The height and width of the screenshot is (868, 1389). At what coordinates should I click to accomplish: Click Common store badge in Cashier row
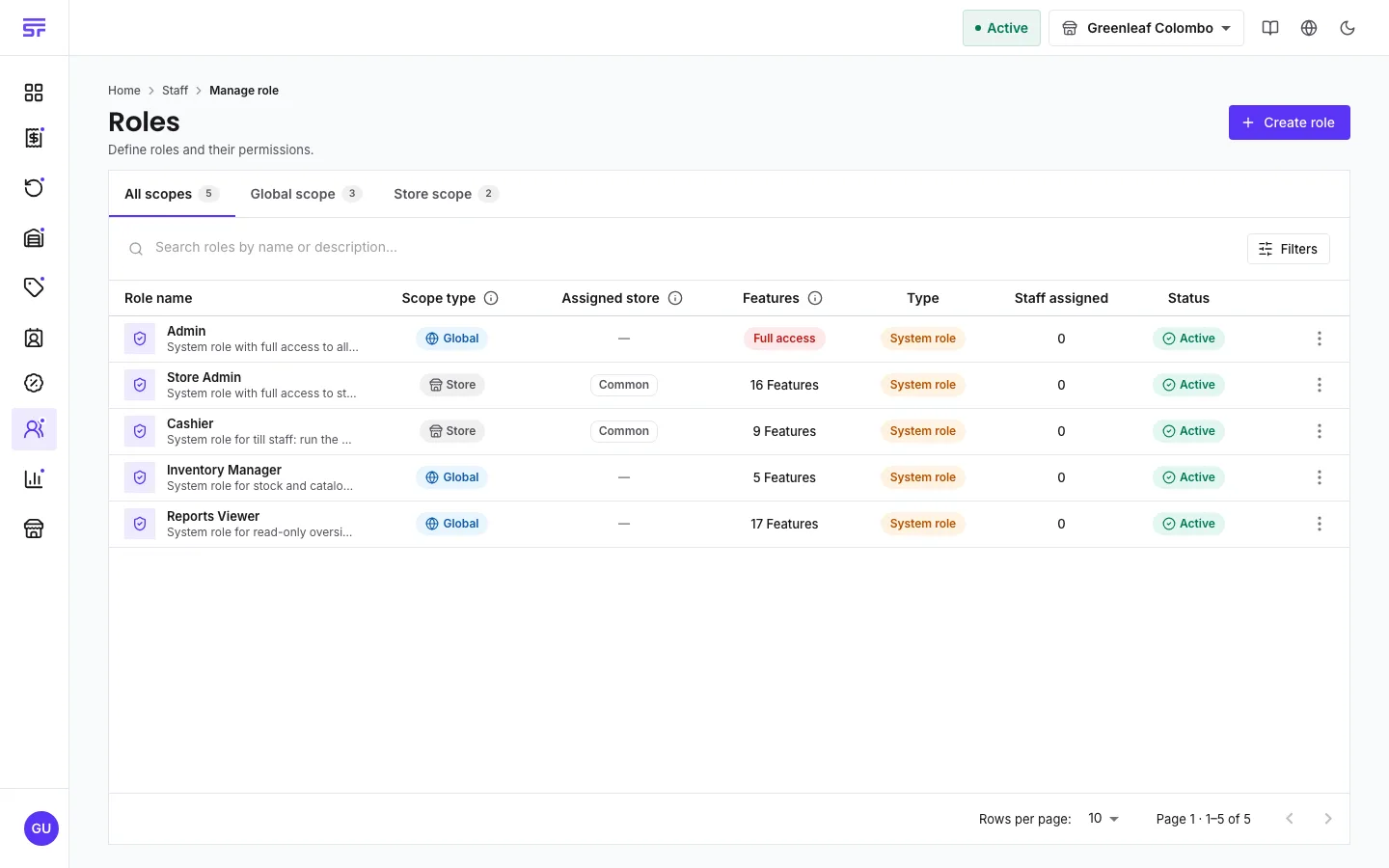click(624, 431)
